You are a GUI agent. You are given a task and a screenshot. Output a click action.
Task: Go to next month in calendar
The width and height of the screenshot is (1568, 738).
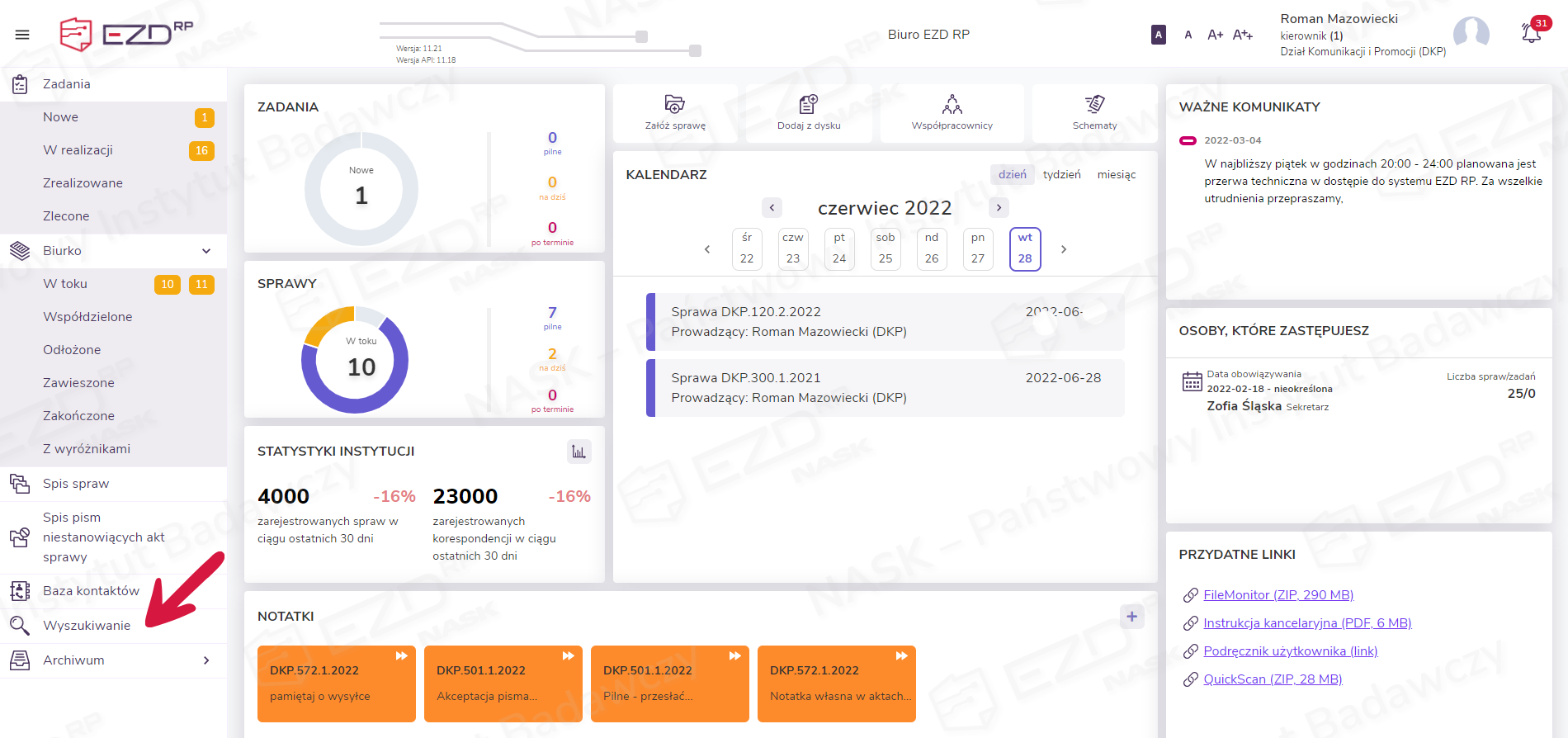[x=999, y=208]
